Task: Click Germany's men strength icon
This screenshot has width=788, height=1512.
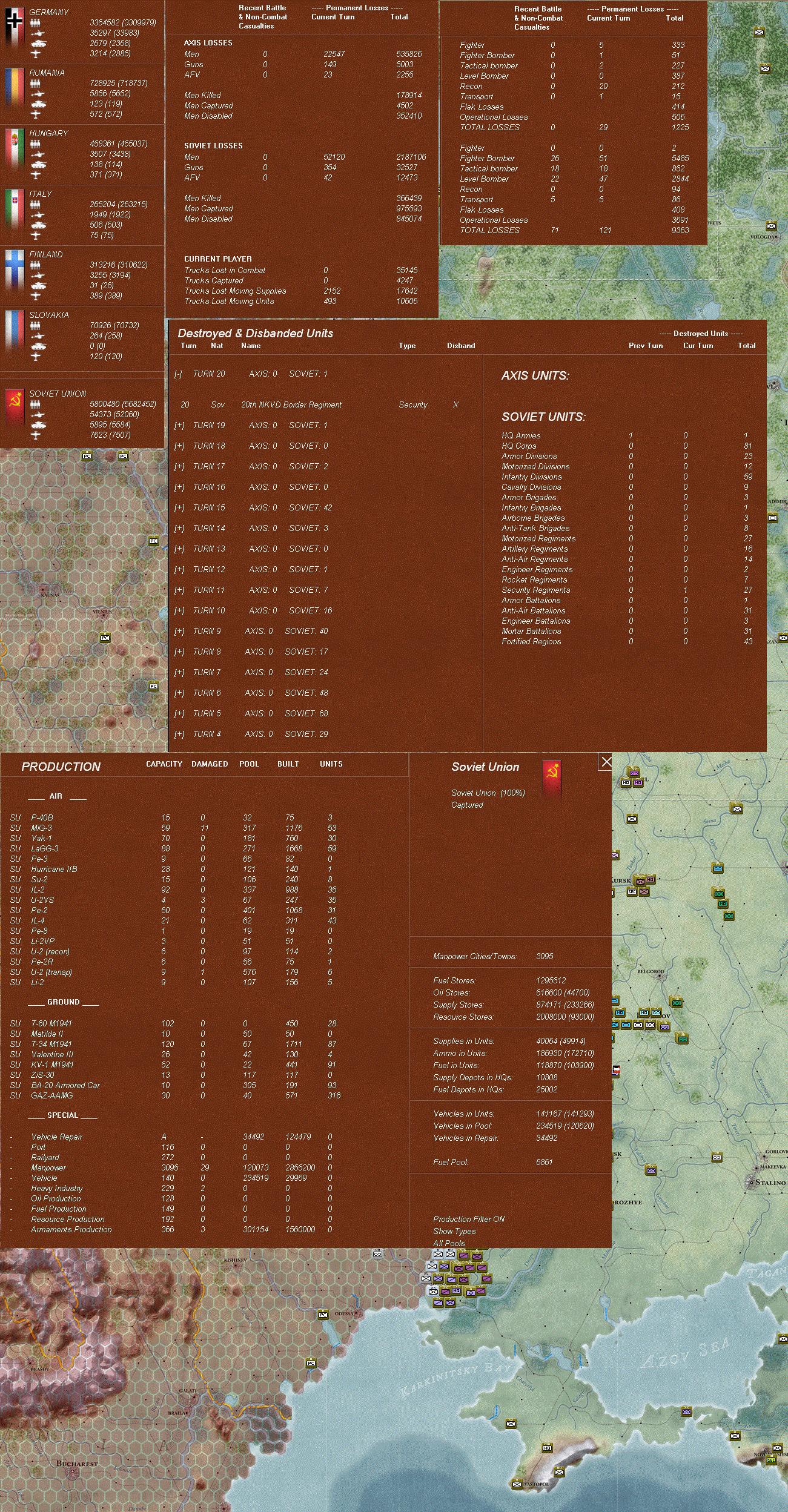Action: click(35, 23)
